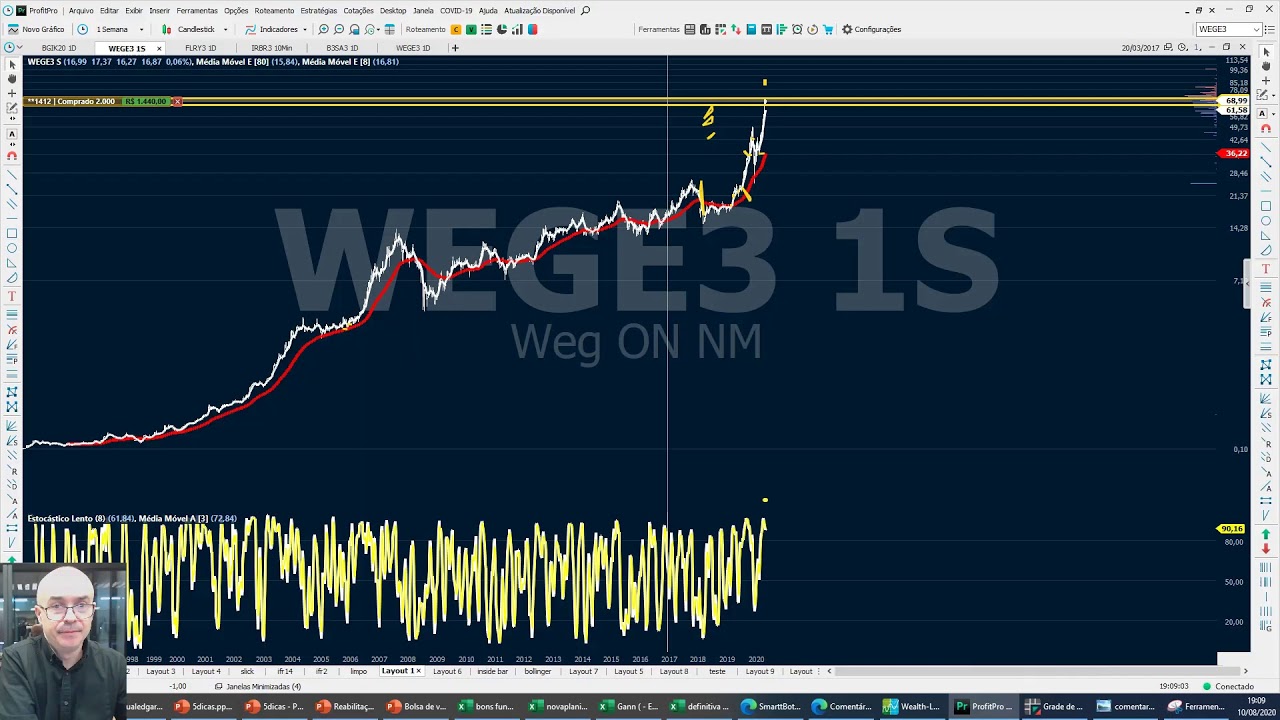Open the Estratégias menu
The height and width of the screenshot is (720, 1280).
[319, 10]
